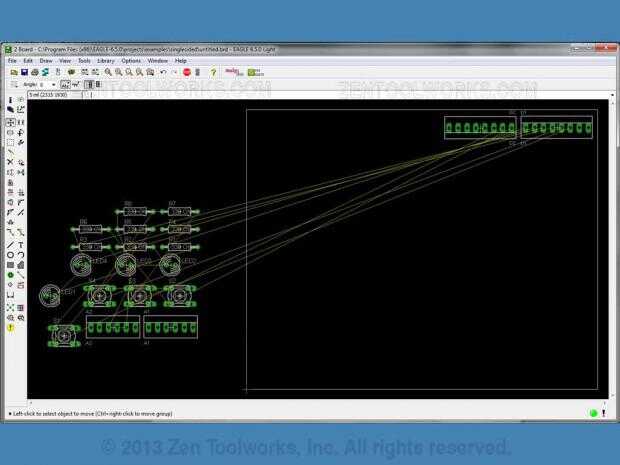
Task: Select the Mark tool
Action: click(21, 110)
